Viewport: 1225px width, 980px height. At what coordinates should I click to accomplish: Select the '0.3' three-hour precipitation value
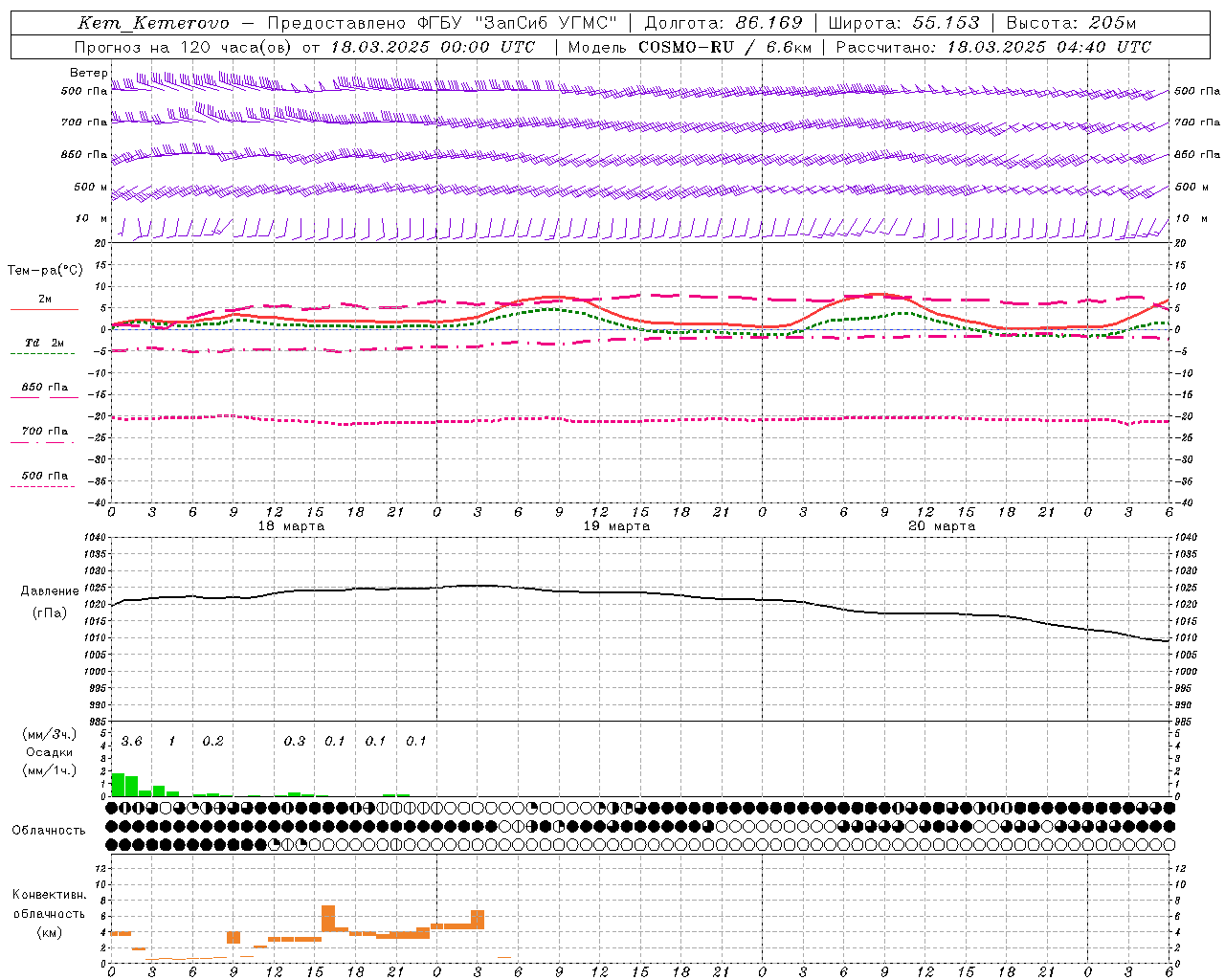295,742
